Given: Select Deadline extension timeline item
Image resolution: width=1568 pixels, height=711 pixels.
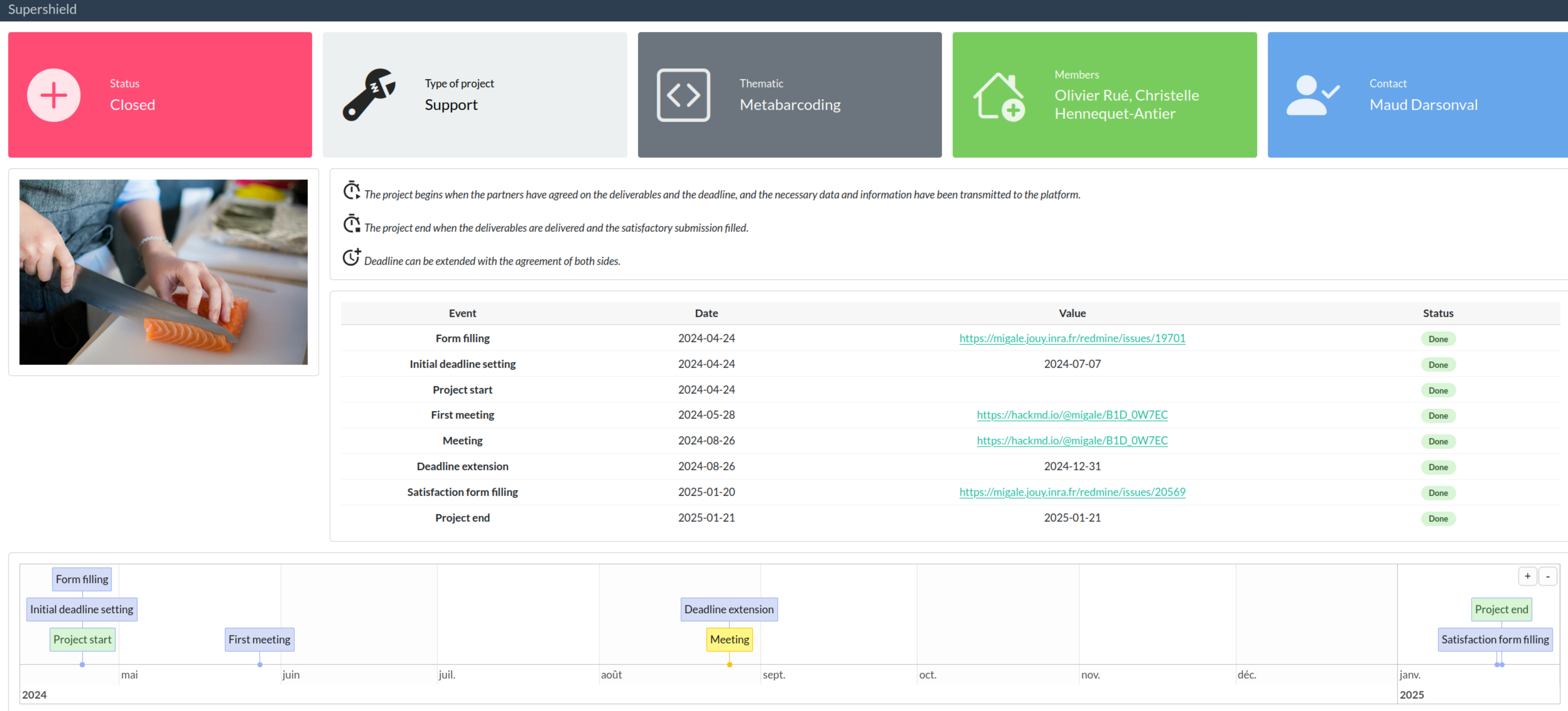Looking at the screenshot, I should (729, 609).
